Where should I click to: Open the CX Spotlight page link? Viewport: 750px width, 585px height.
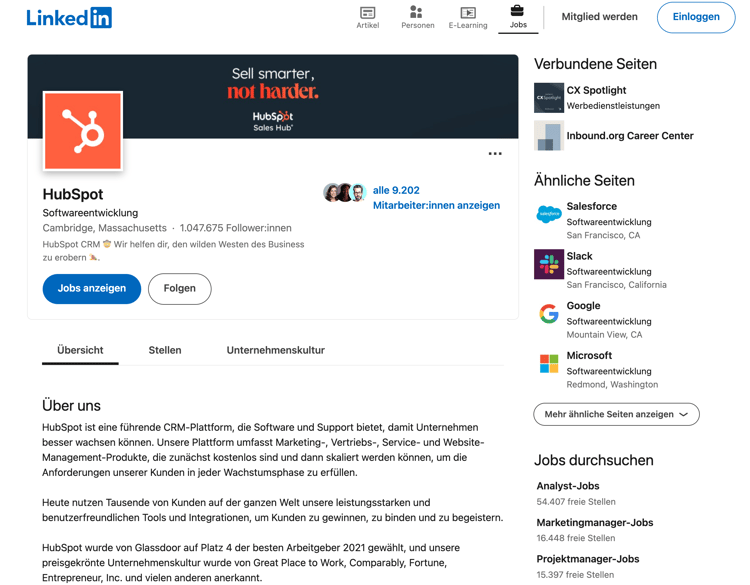pos(596,90)
